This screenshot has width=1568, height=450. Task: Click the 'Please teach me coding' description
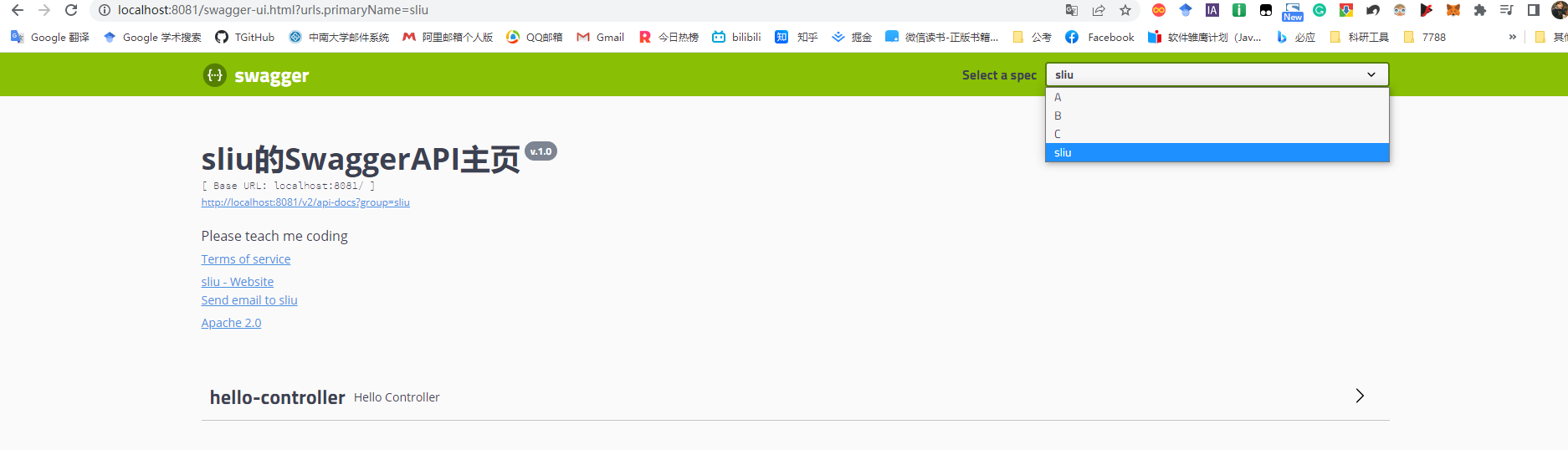tap(274, 236)
